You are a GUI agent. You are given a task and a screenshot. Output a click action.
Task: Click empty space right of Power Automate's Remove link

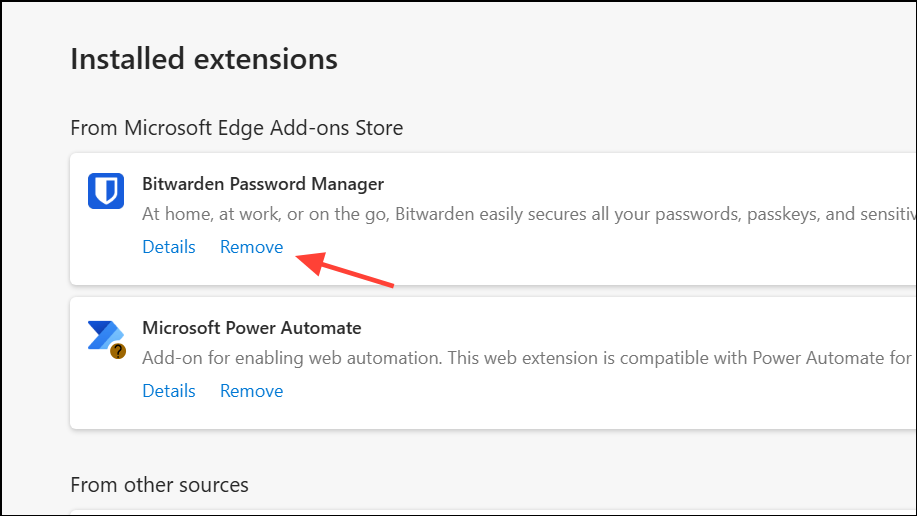pyautogui.click(x=600, y=392)
